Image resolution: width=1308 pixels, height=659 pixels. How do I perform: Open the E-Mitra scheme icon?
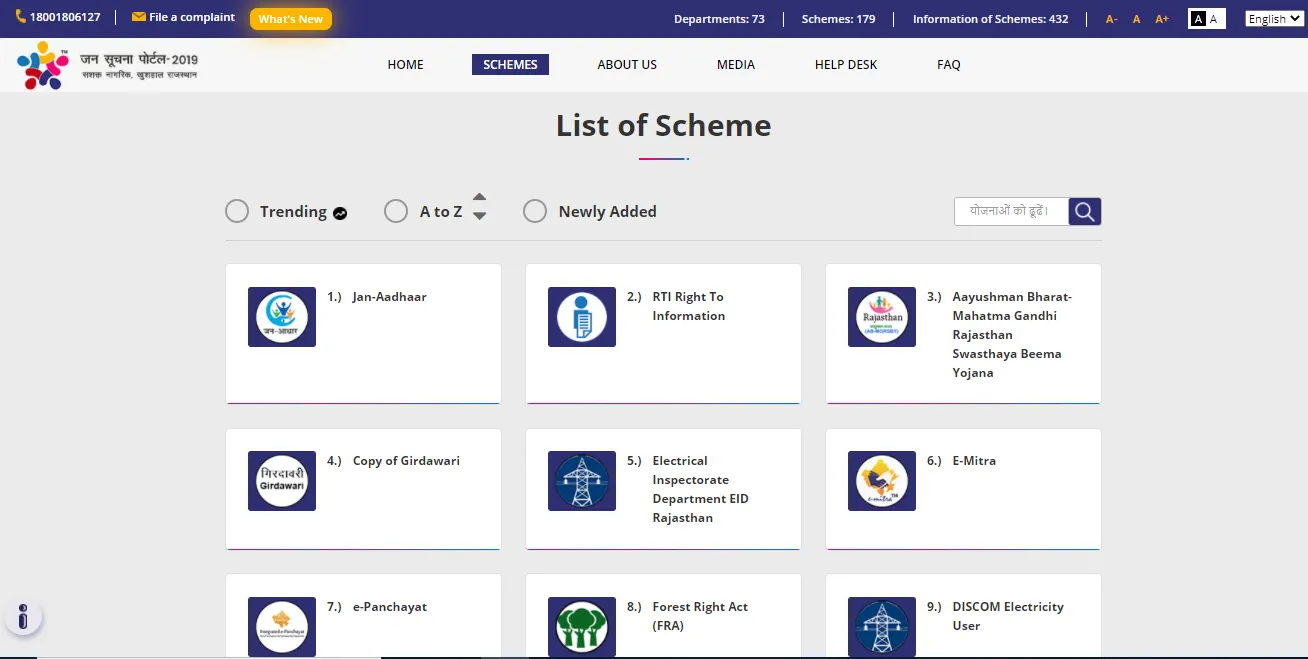point(882,481)
